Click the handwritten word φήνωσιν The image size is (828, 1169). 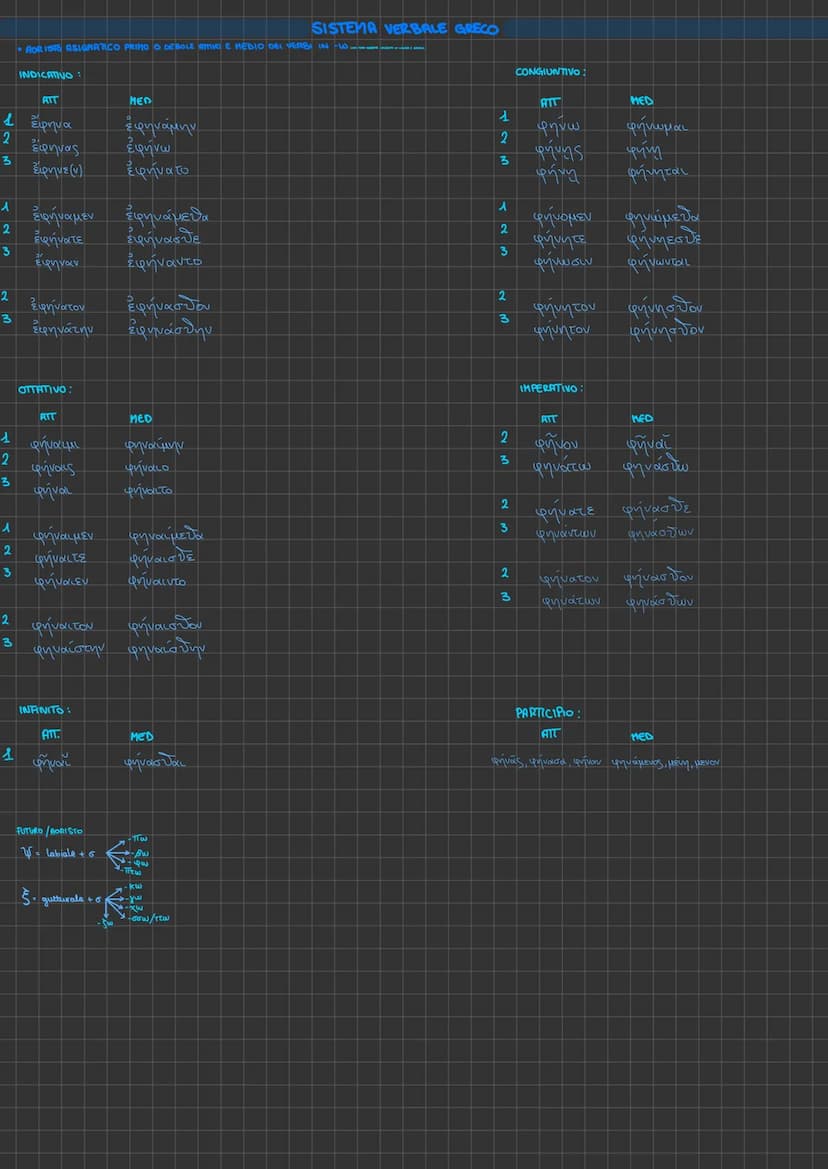[563, 262]
